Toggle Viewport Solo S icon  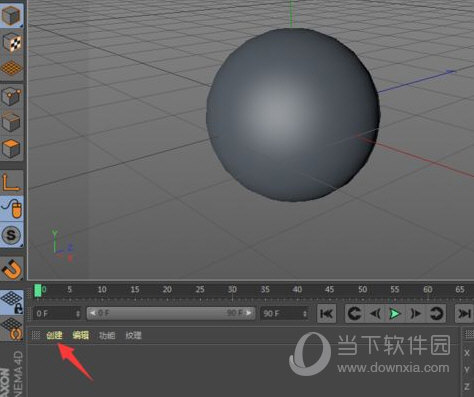(12, 235)
